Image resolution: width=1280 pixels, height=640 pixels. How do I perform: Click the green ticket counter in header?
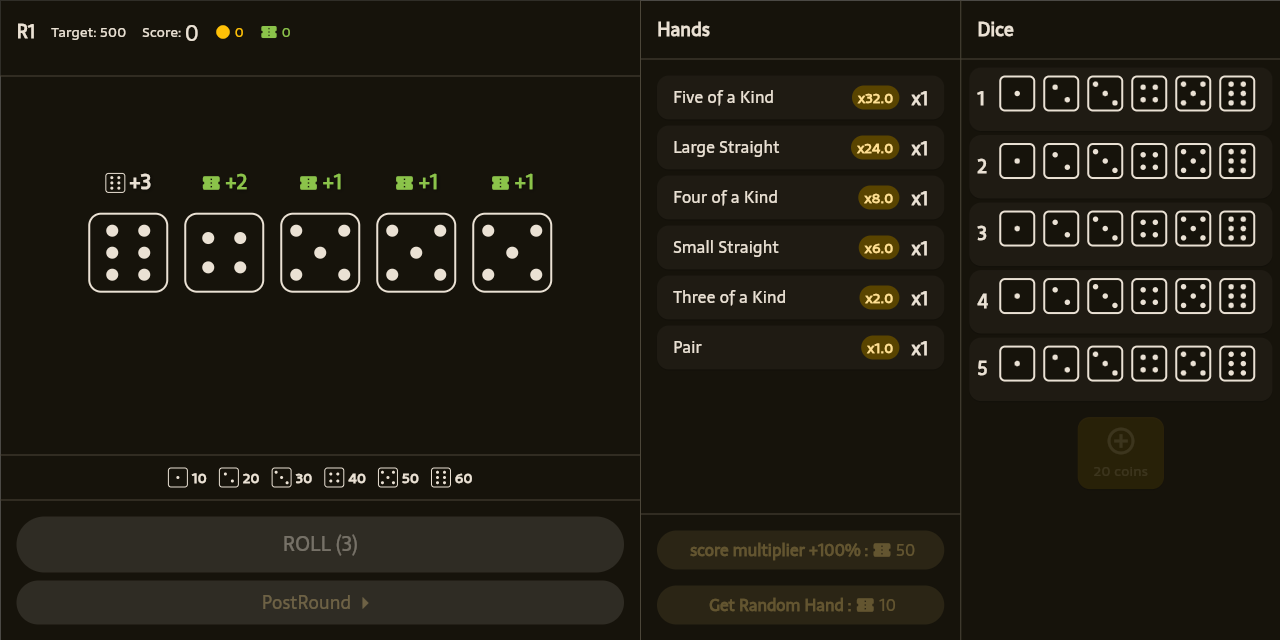click(x=276, y=32)
